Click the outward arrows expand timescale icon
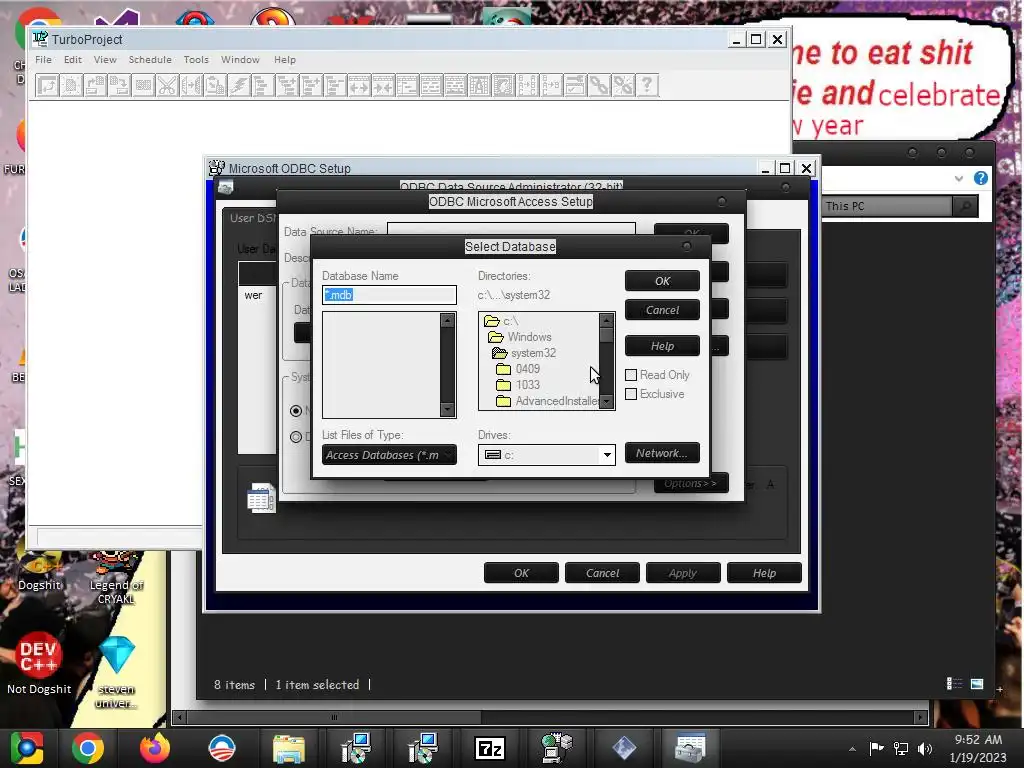Image resolution: width=1024 pixels, height=768 pixels. pos(359,86)
